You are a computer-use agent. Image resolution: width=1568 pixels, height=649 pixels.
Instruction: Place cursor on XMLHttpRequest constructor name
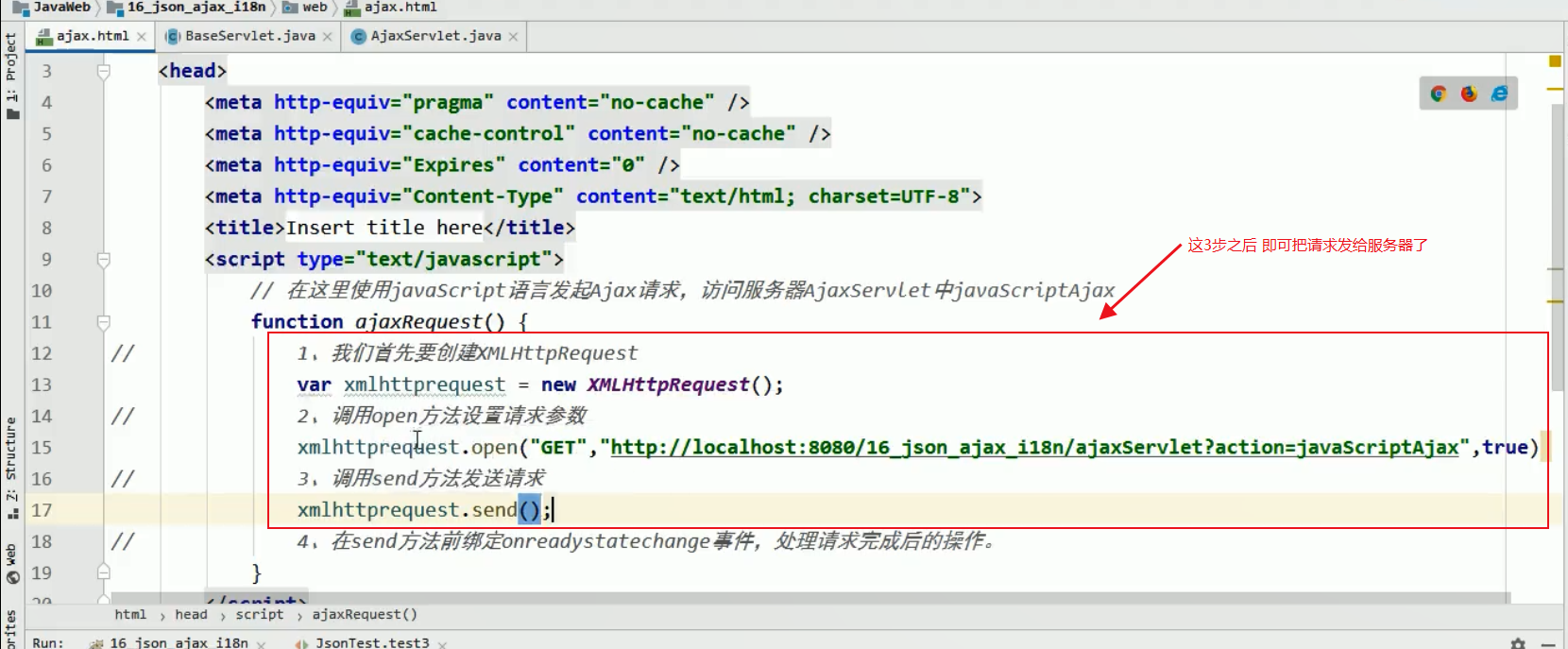pos(669,384)
